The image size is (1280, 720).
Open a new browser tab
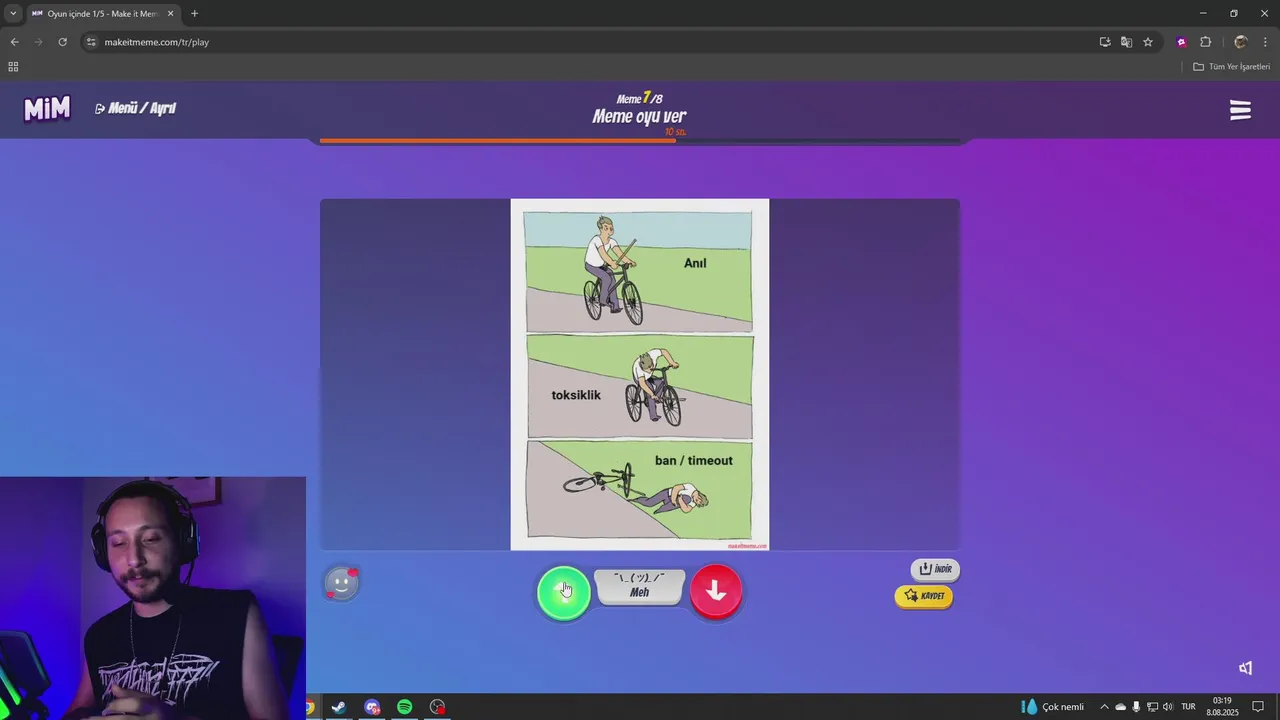coord(194,14)
